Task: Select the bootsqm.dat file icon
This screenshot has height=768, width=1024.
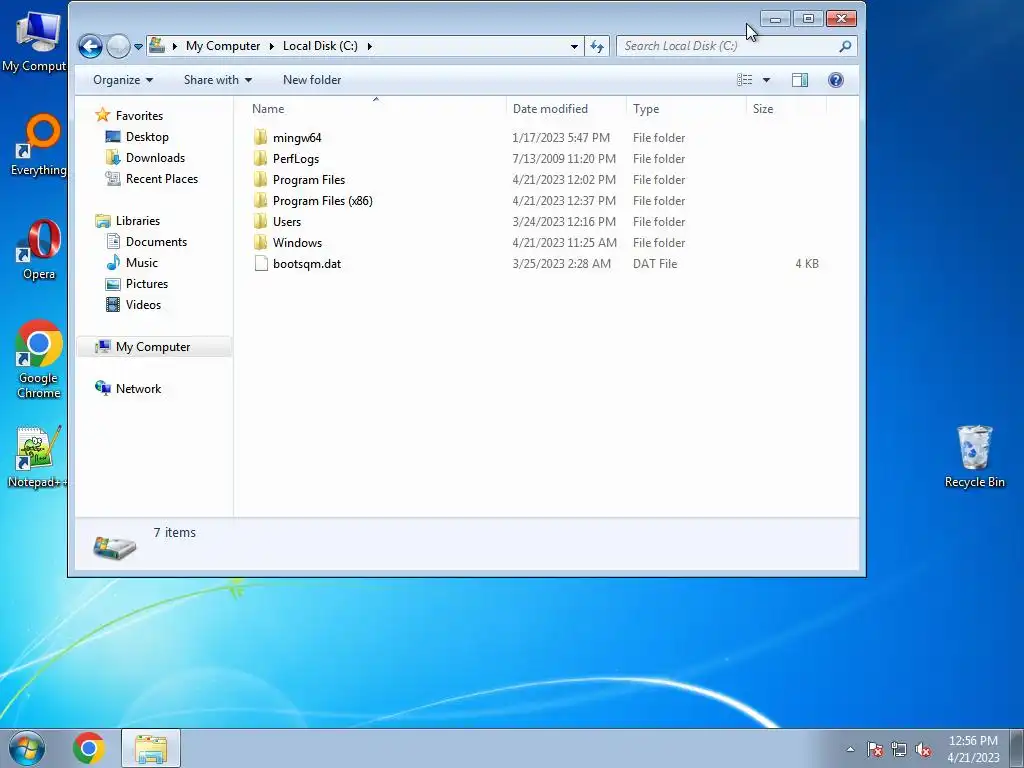Action: 261,263
